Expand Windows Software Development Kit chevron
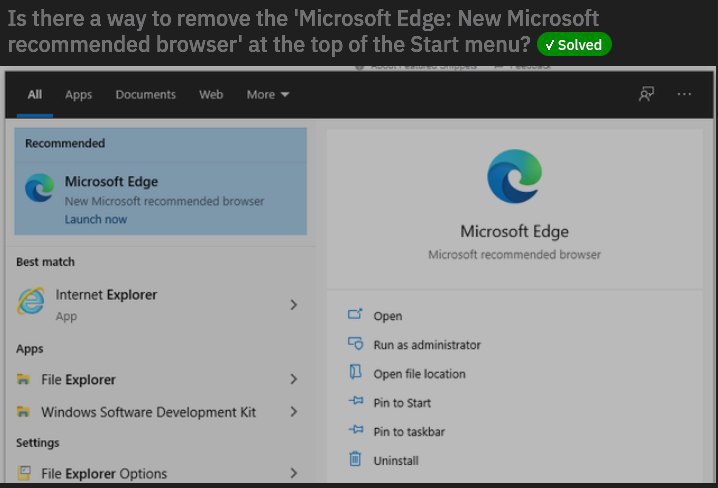This screenshot has width=718, height=488. [294, 412]
